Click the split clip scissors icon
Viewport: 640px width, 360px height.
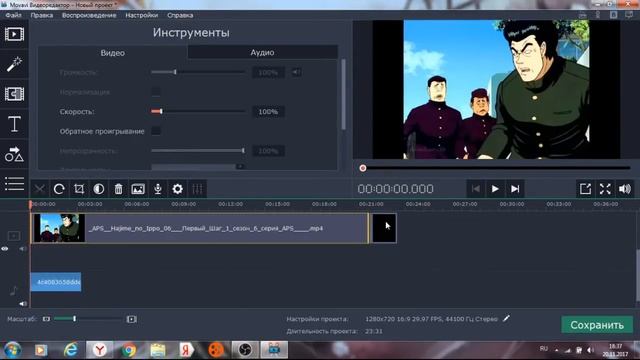coord(40,189)
